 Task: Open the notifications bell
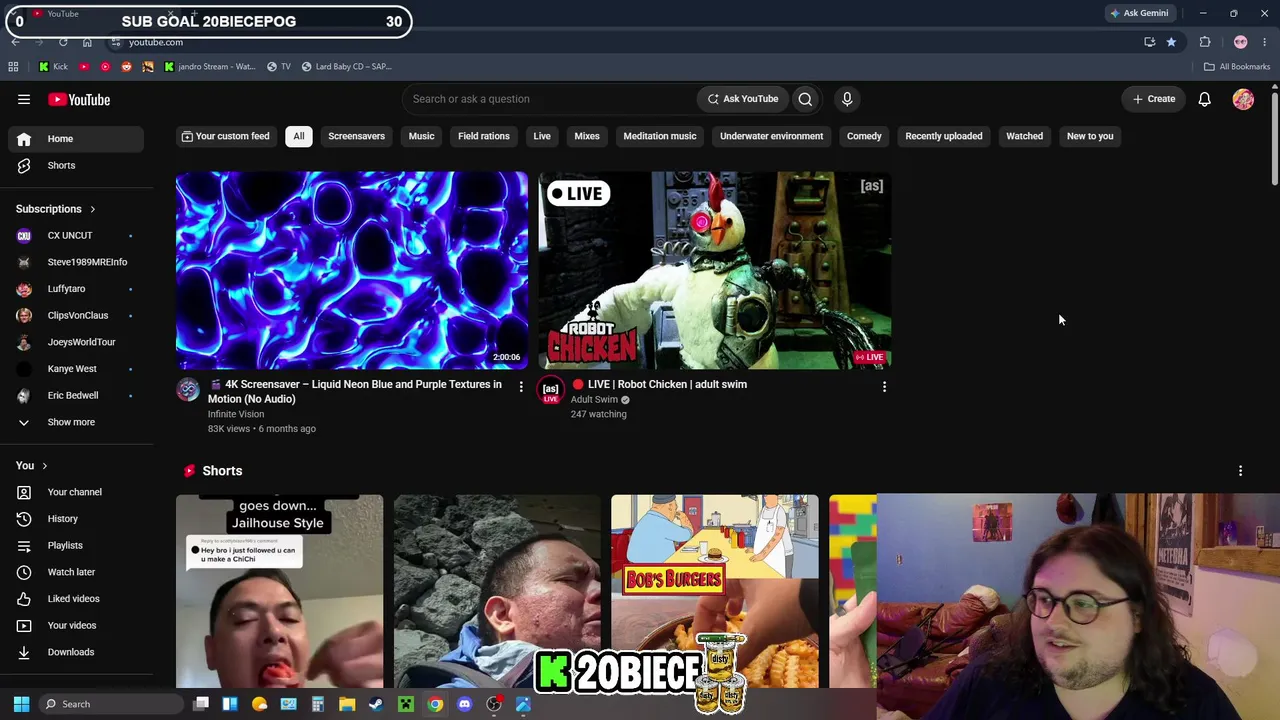point(1205,99)
